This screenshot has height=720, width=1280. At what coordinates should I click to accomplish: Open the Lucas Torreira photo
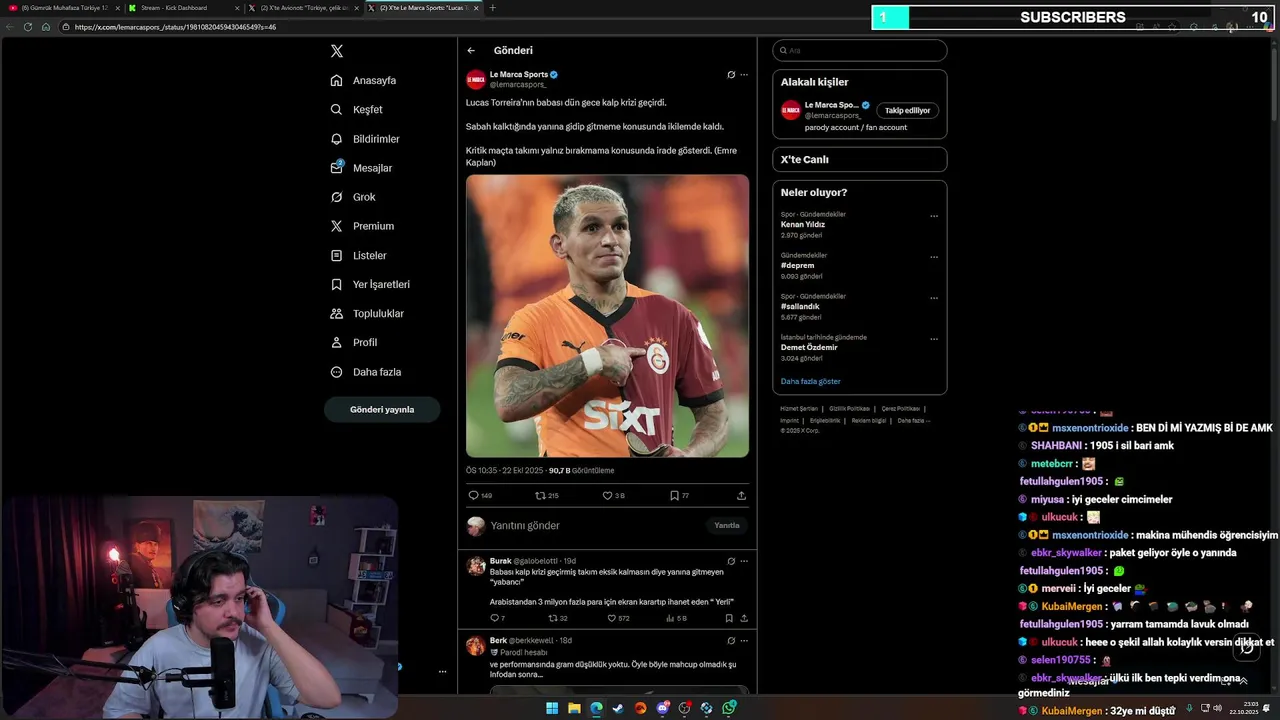607,316
